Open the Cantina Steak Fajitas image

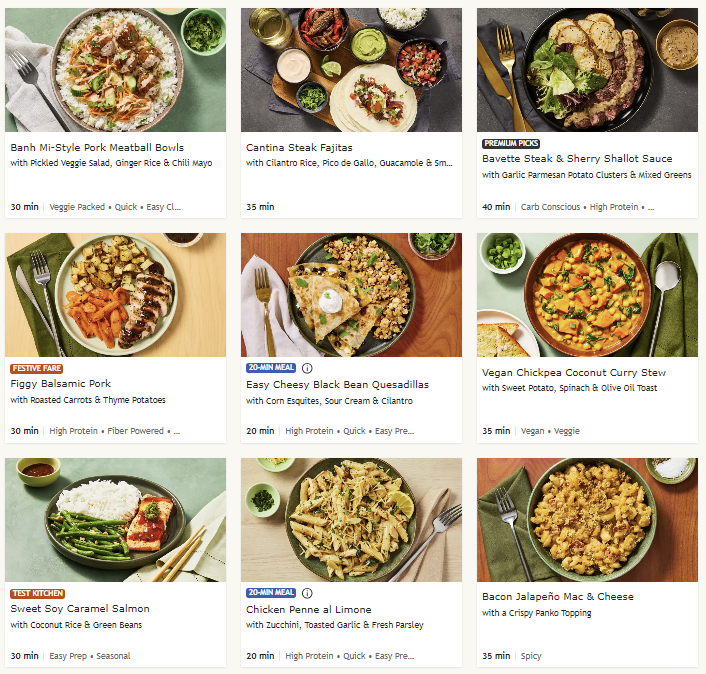tap(351, 70)
